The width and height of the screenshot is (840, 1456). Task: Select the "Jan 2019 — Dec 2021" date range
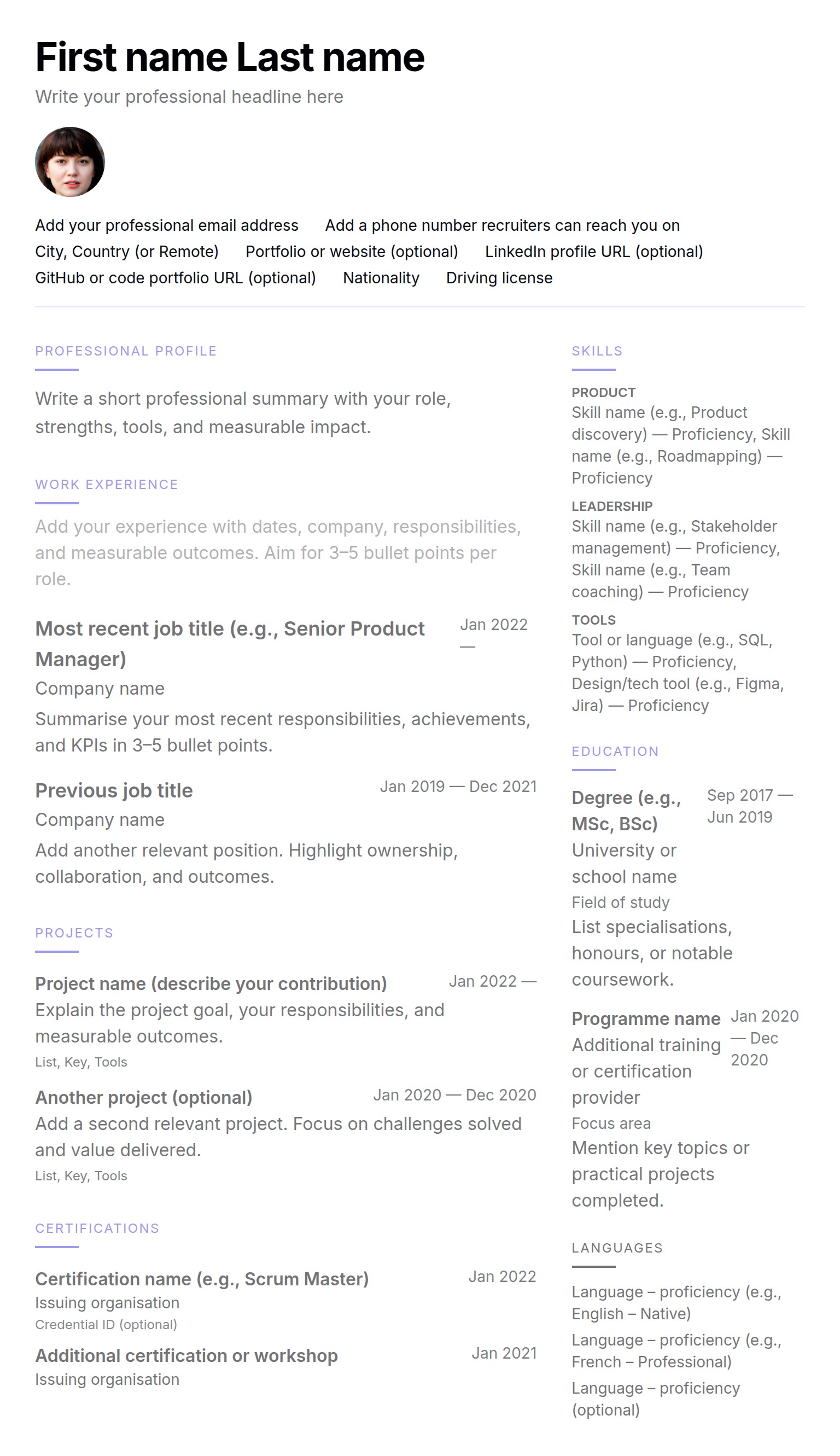click(458, 787)
